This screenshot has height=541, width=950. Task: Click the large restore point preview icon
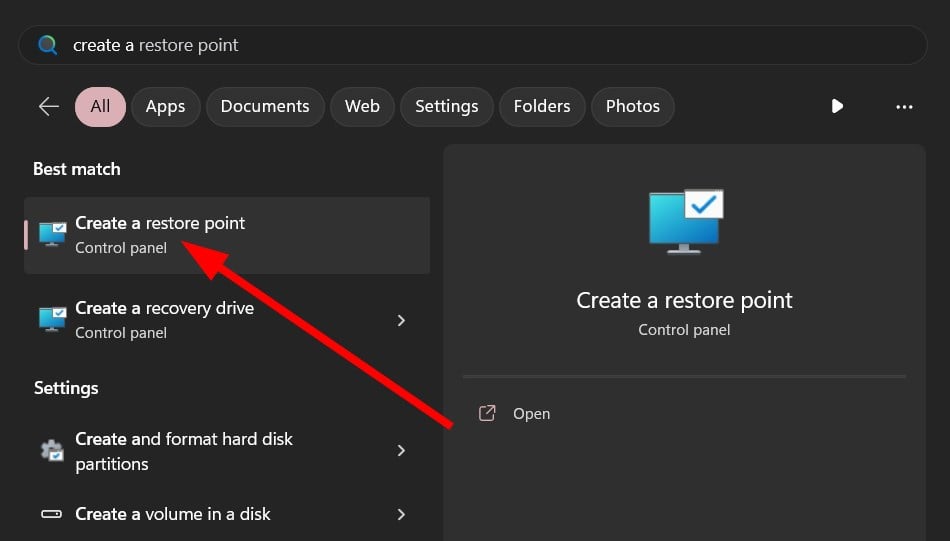point(685,220)
